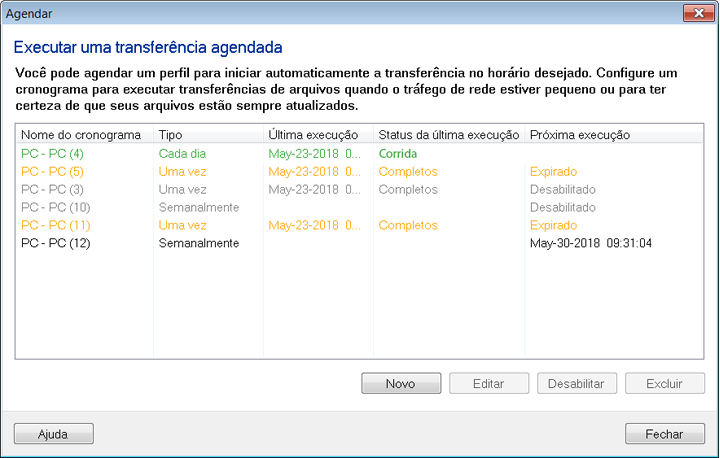The height and width of the screenshot is (458, 720).
Task: Sort by Tipo column header
Action: [x=207, y=135]
